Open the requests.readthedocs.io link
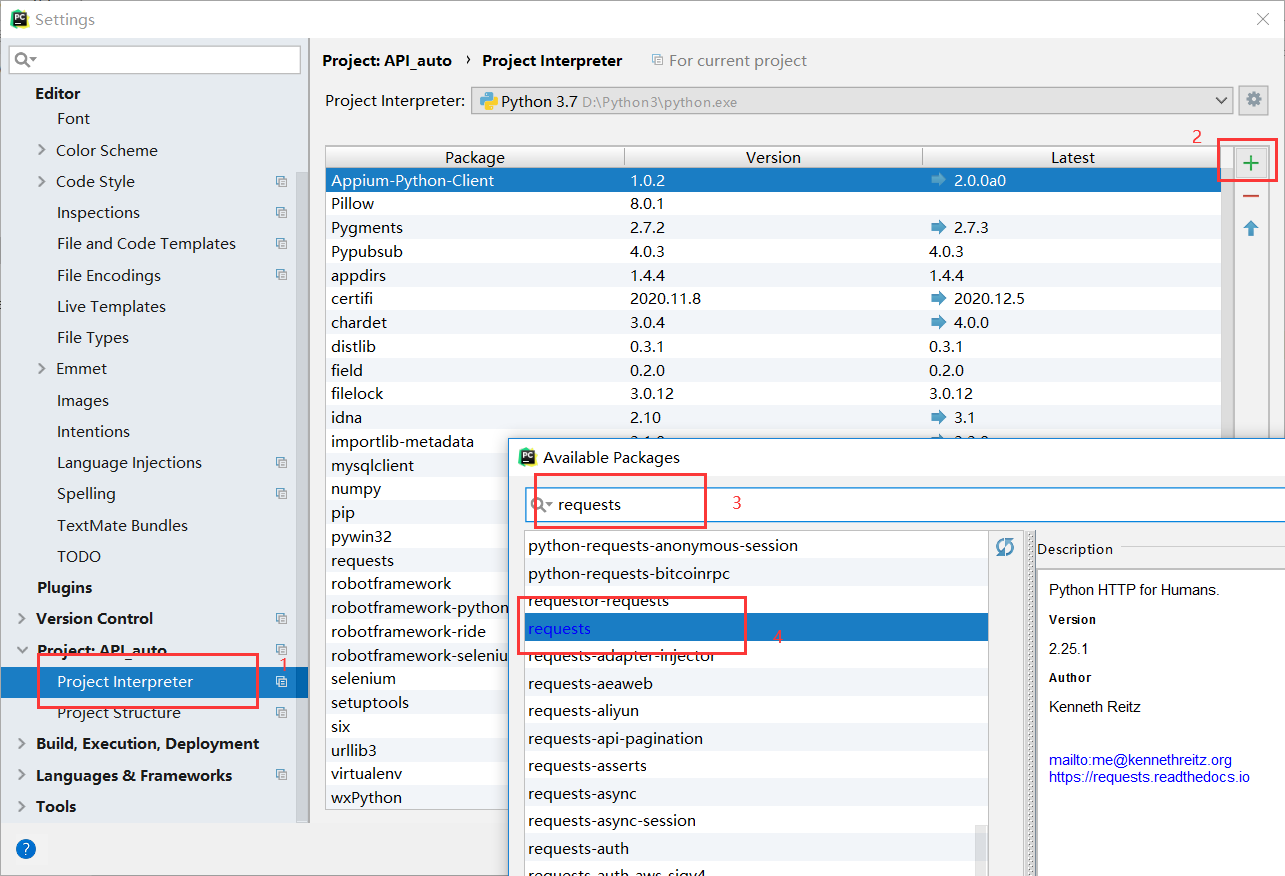This screenshot has width=1285, height=876. (1149, 777)
